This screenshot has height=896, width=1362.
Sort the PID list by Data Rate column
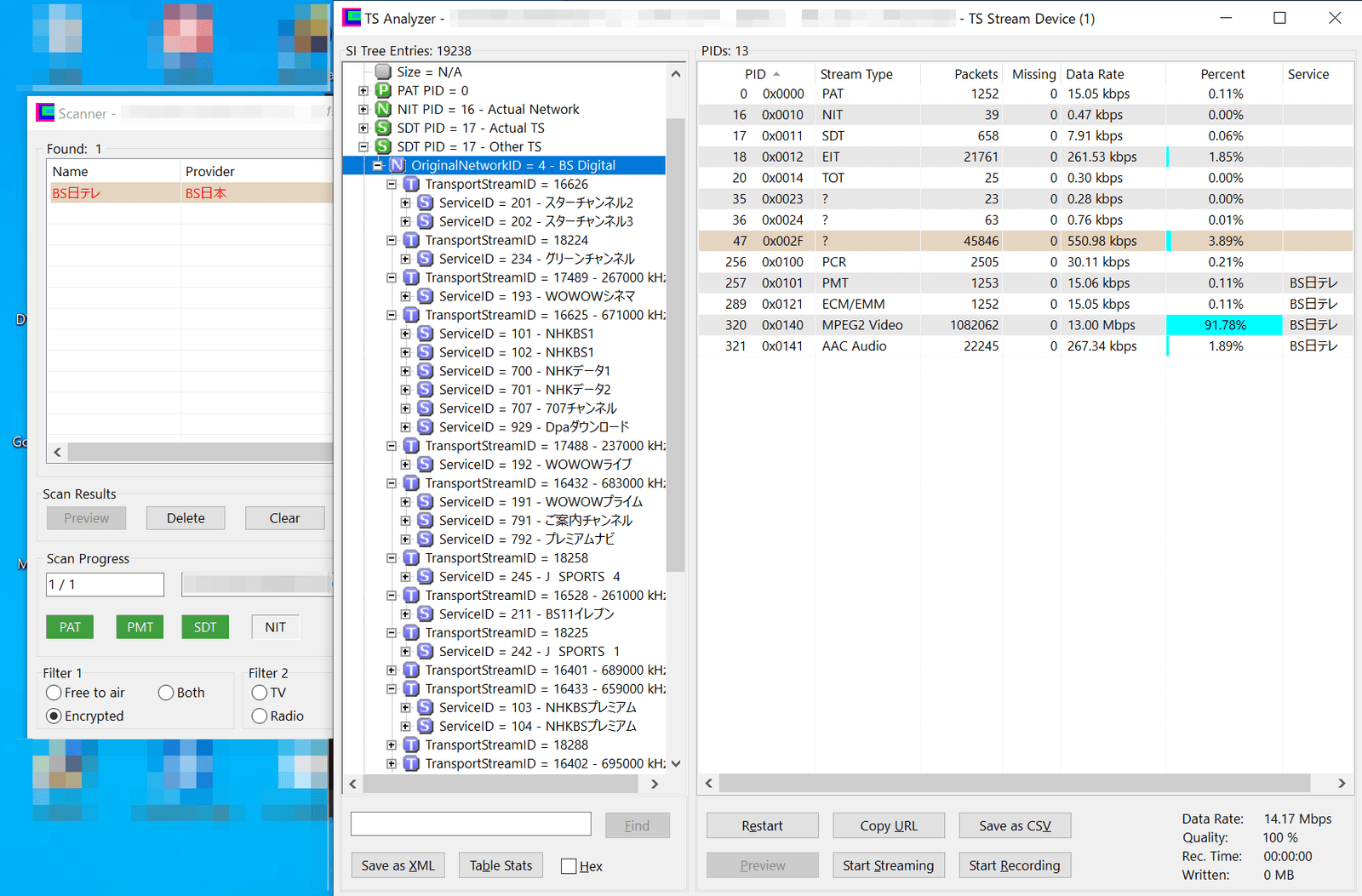(x=1095, y=74)
